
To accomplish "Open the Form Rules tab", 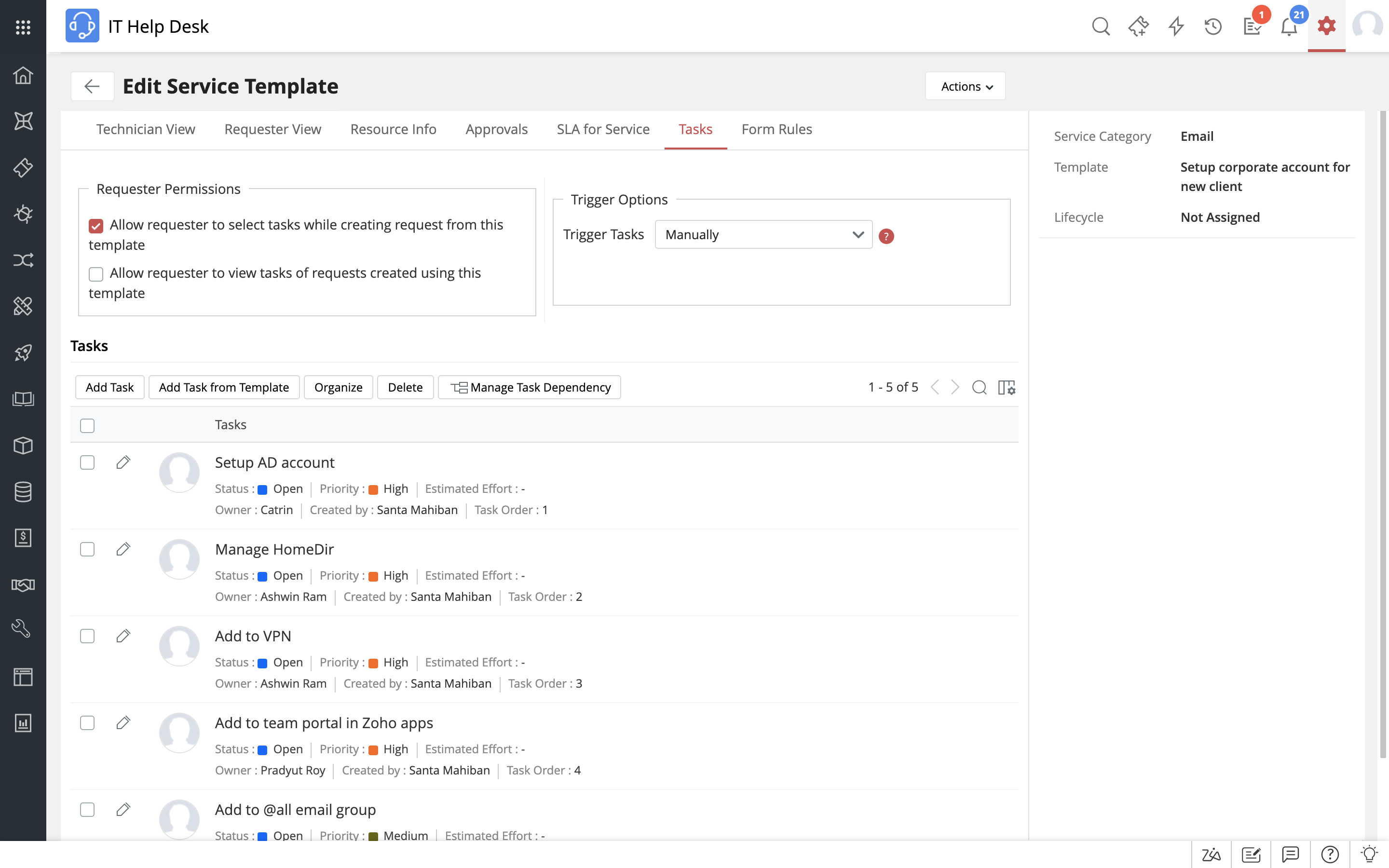I will click(776, 129).
